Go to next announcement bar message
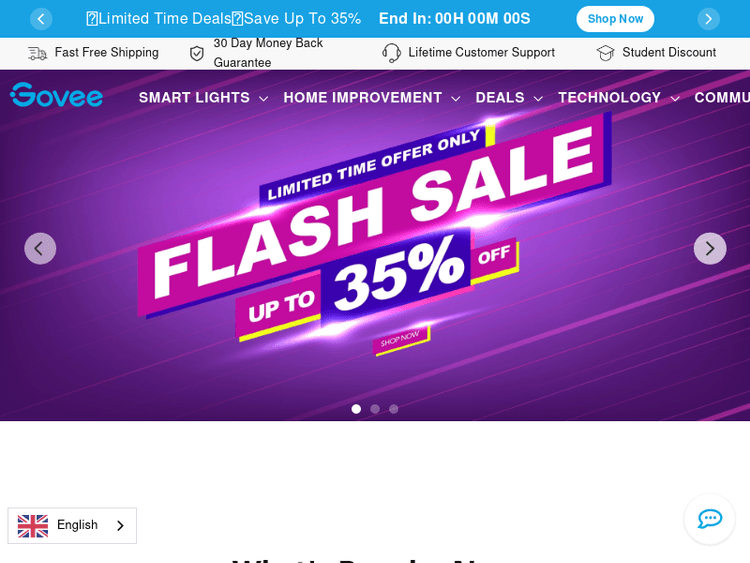This screenshot has width=750, height=563. coord(708,19)
